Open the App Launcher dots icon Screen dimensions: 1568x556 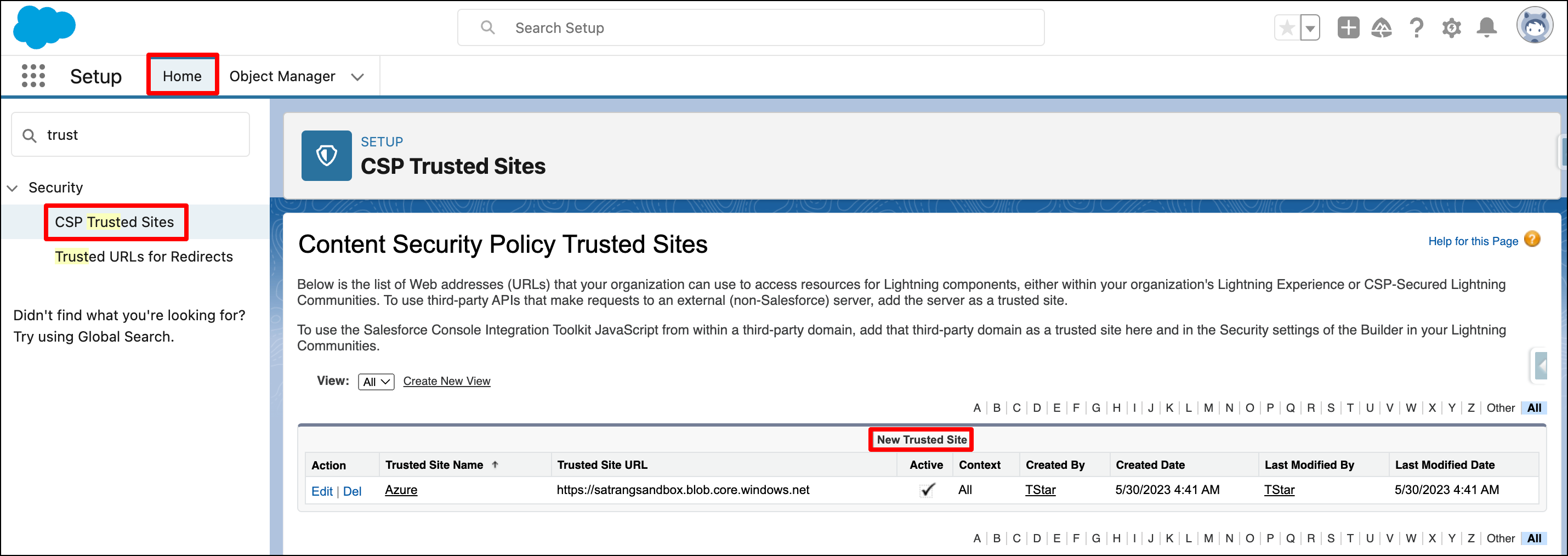[33, 76]
